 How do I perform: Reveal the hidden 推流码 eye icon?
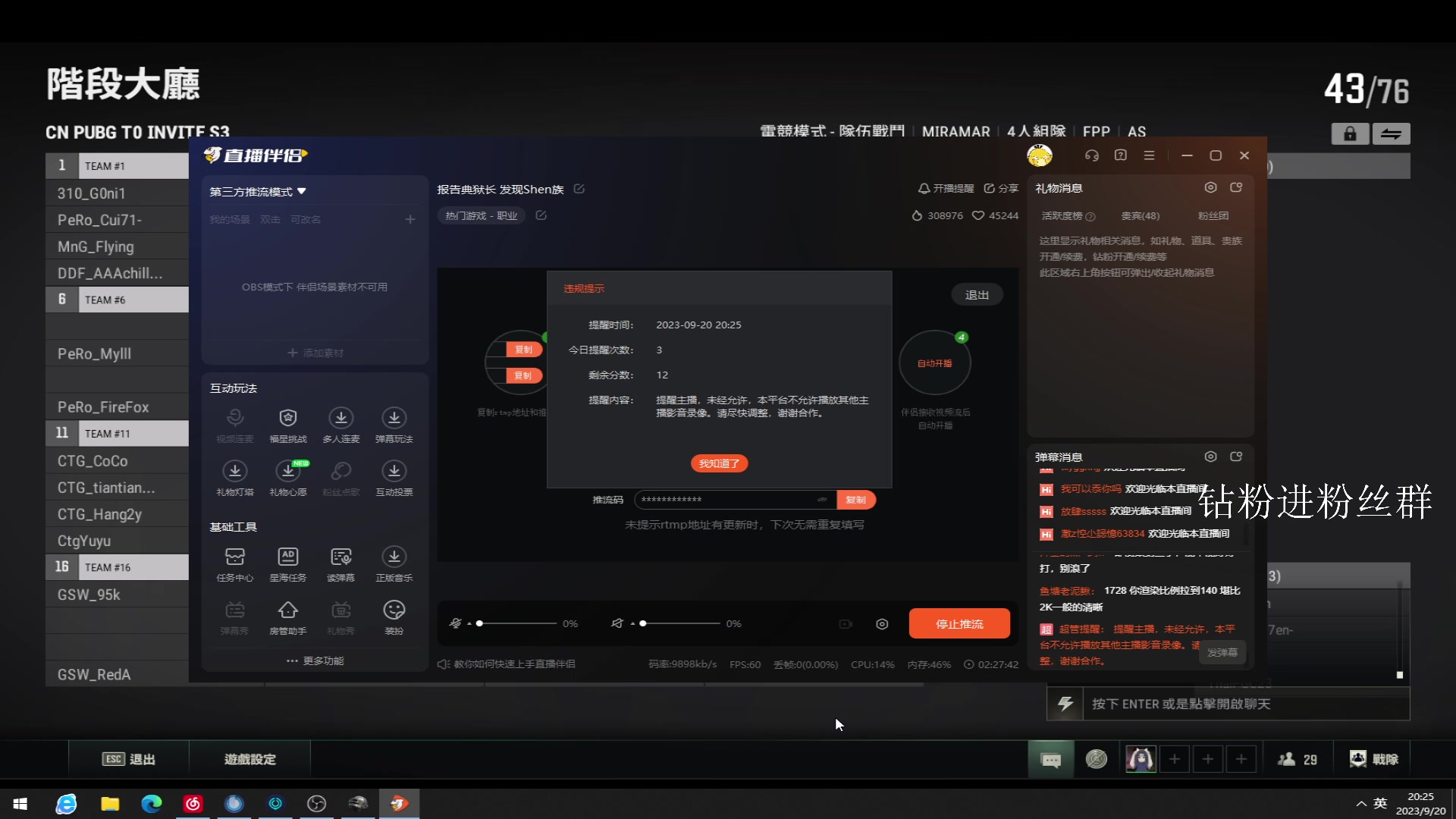[822, 500]
